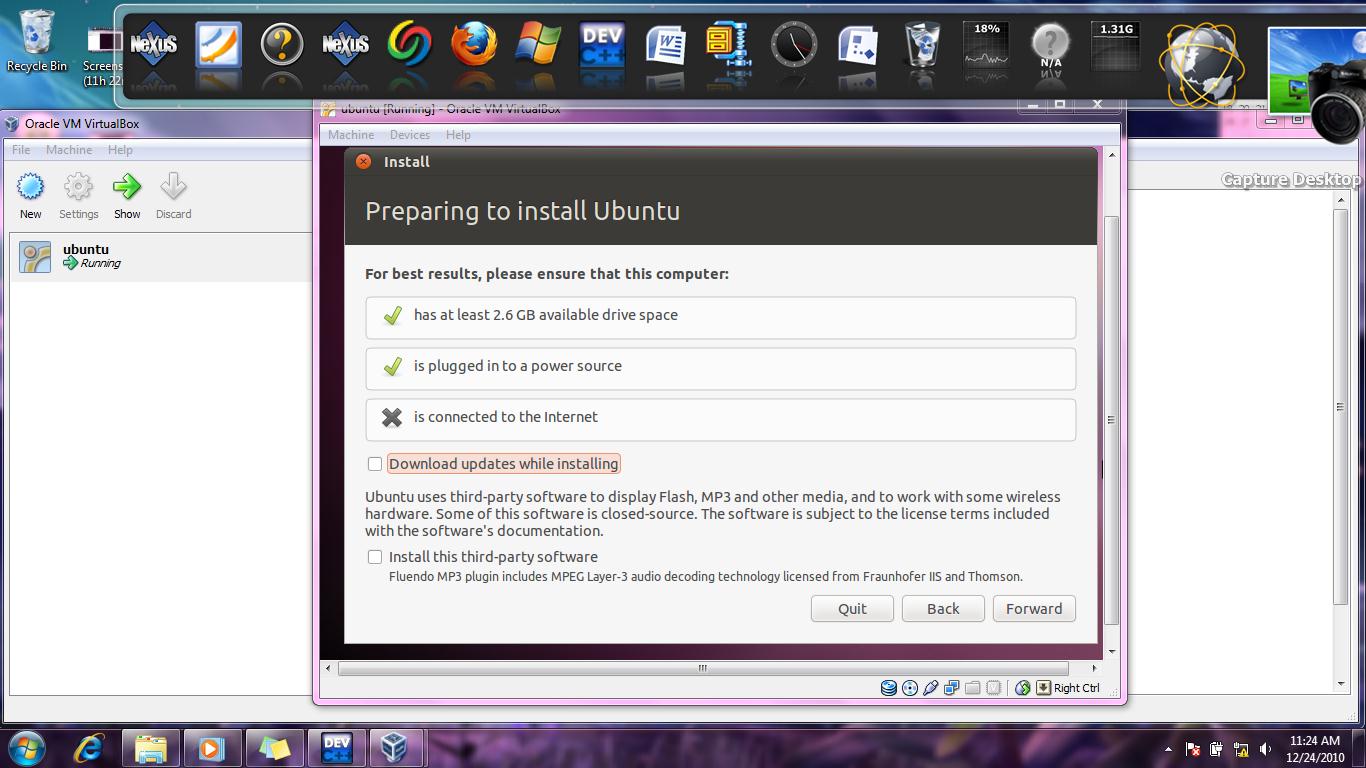Click the Show green arrow toolbar icon
Viewport: 1366px width, 768px height.
point(127,187)
